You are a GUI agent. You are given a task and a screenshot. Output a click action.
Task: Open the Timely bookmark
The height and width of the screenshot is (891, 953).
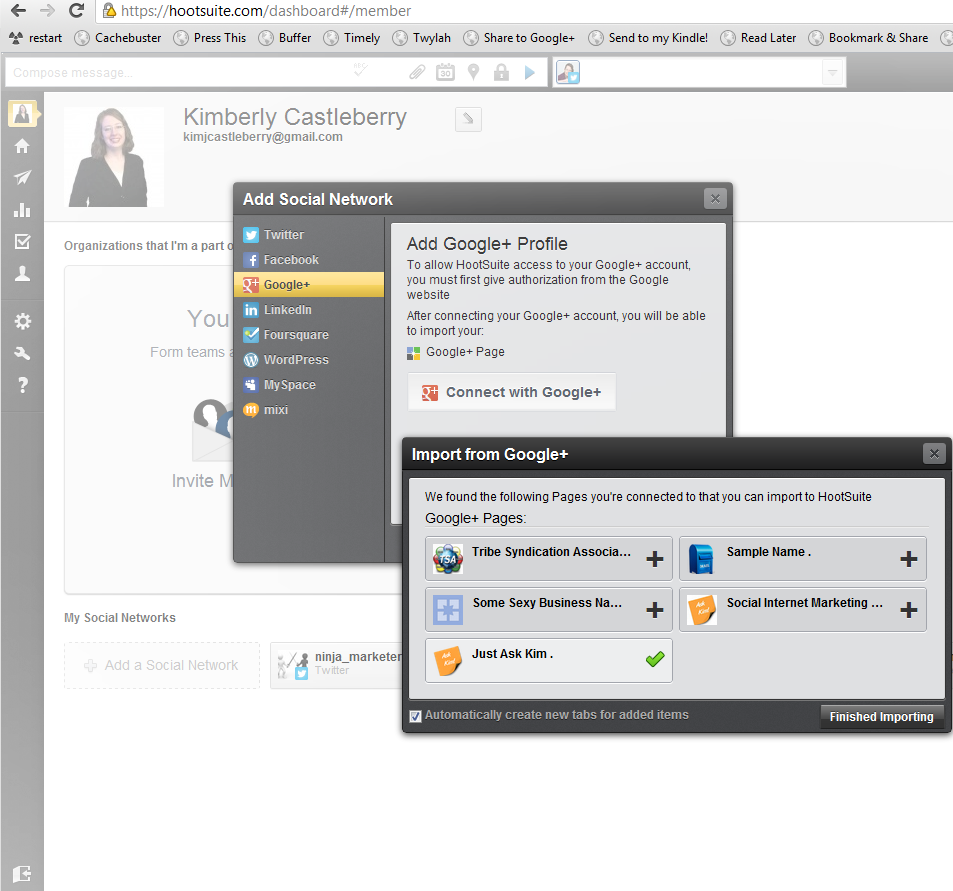click(x=352, y=38)
